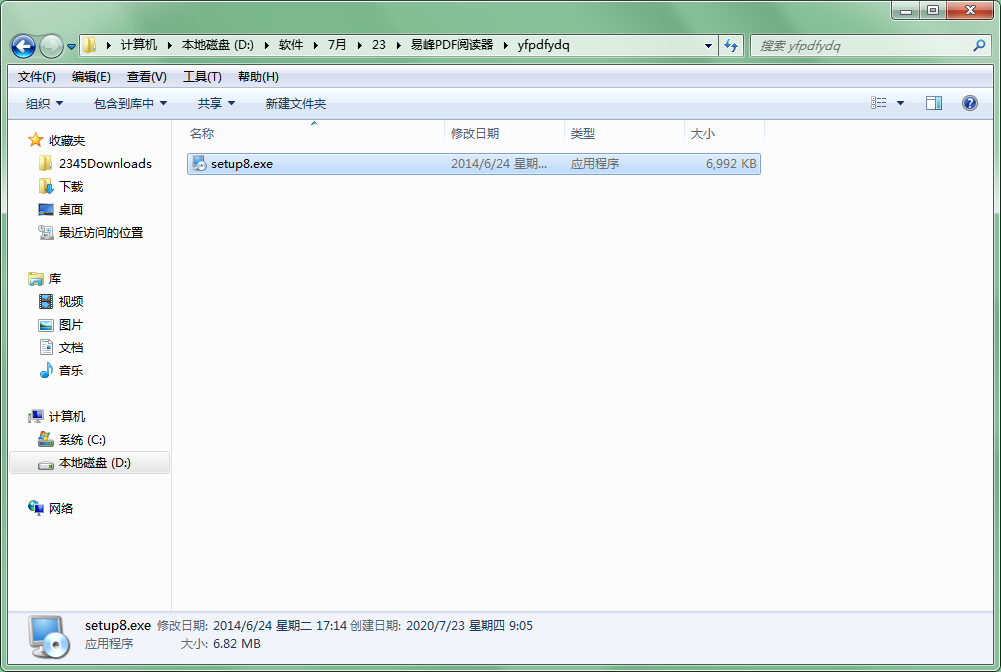
Task: Click the Back navigation arrow button
Action: (24, 46)
